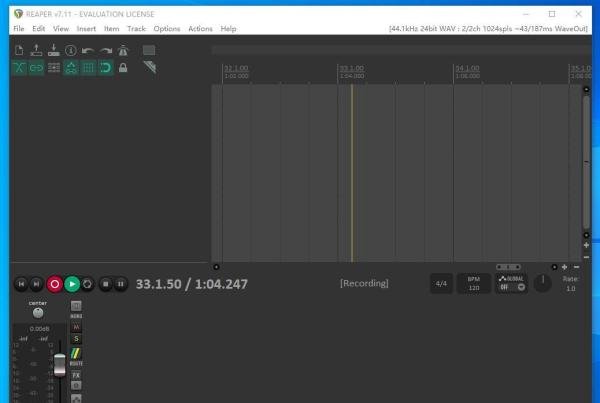Toggle ripple editing icon

(x=54, y=68)
